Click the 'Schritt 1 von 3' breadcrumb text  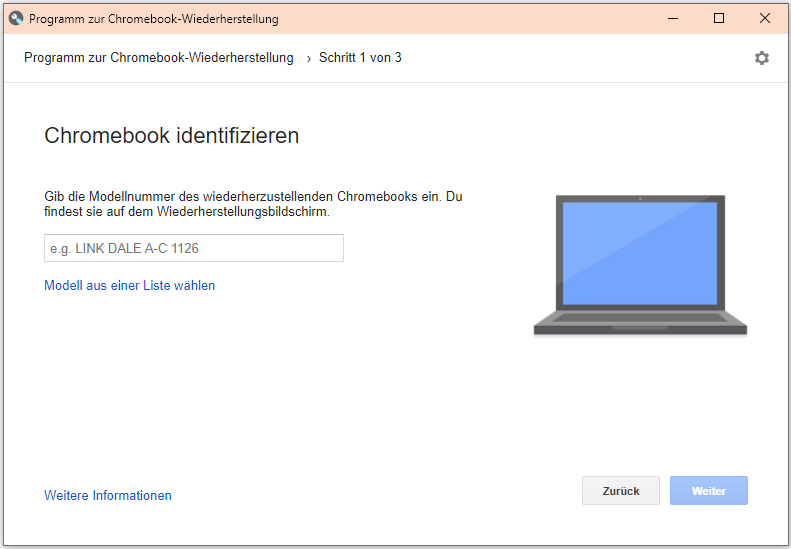[360, 58]
